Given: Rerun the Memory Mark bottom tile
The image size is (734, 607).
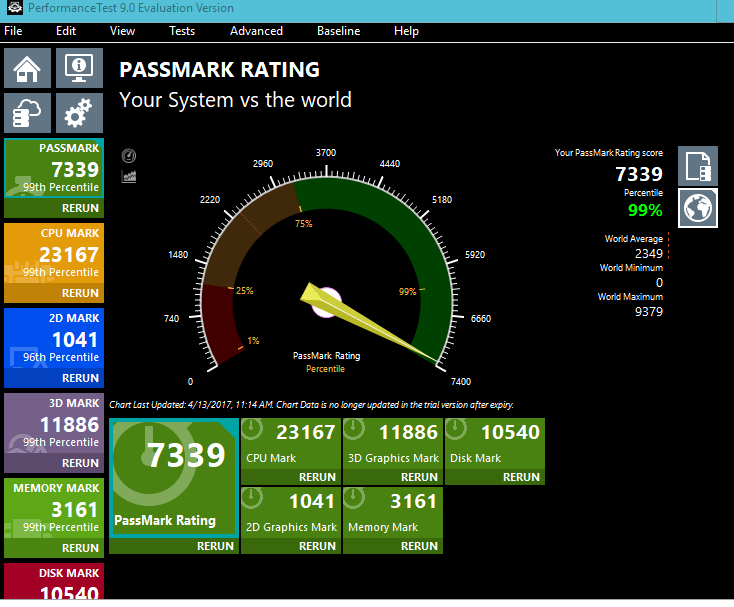Looking at the screenshot, I should pyautogui.click(x=393, y=546).
